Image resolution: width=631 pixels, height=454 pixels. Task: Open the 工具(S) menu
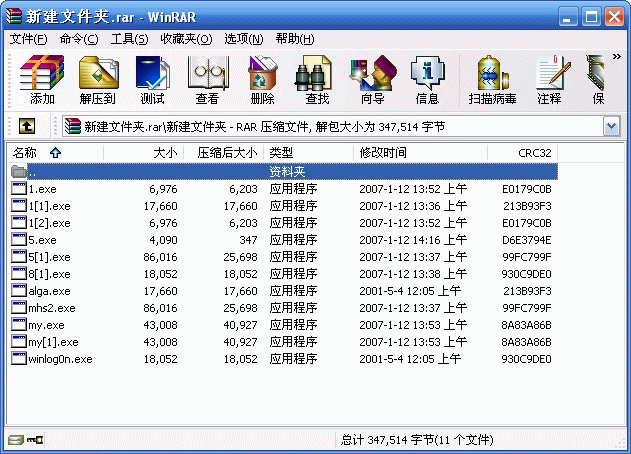(129, 39)
